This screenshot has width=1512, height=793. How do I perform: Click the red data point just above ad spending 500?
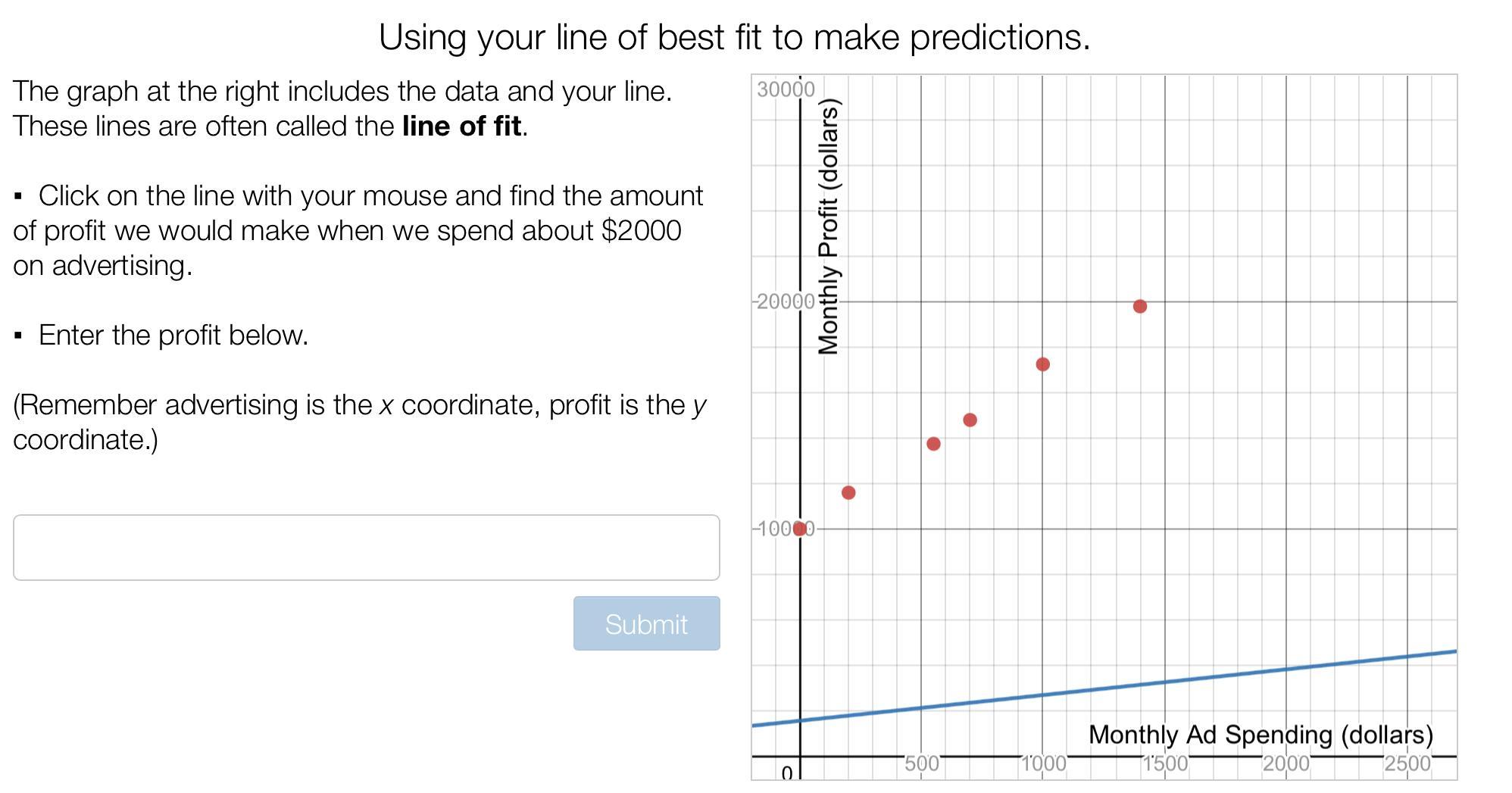click(933, 444)
